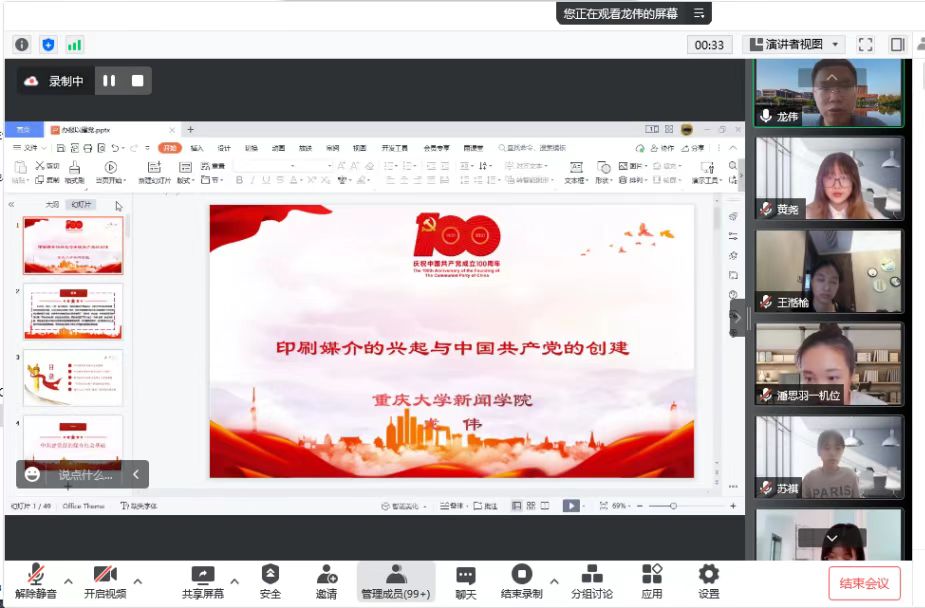This screenshot has width=925, height=608.
Task: Turn on the video camera (开启视频)
Action: coord(105,575)
